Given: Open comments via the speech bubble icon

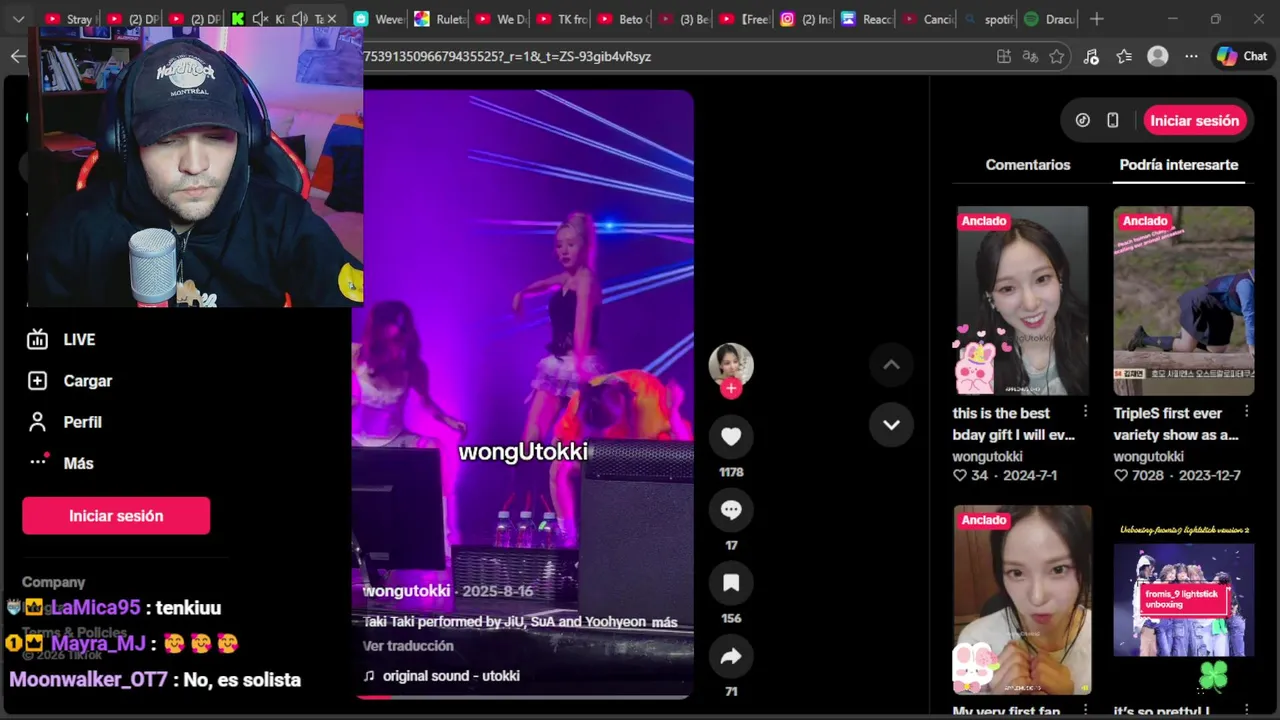Looking at the screenshot, I should pyautogui.click(x=731, y=510).
